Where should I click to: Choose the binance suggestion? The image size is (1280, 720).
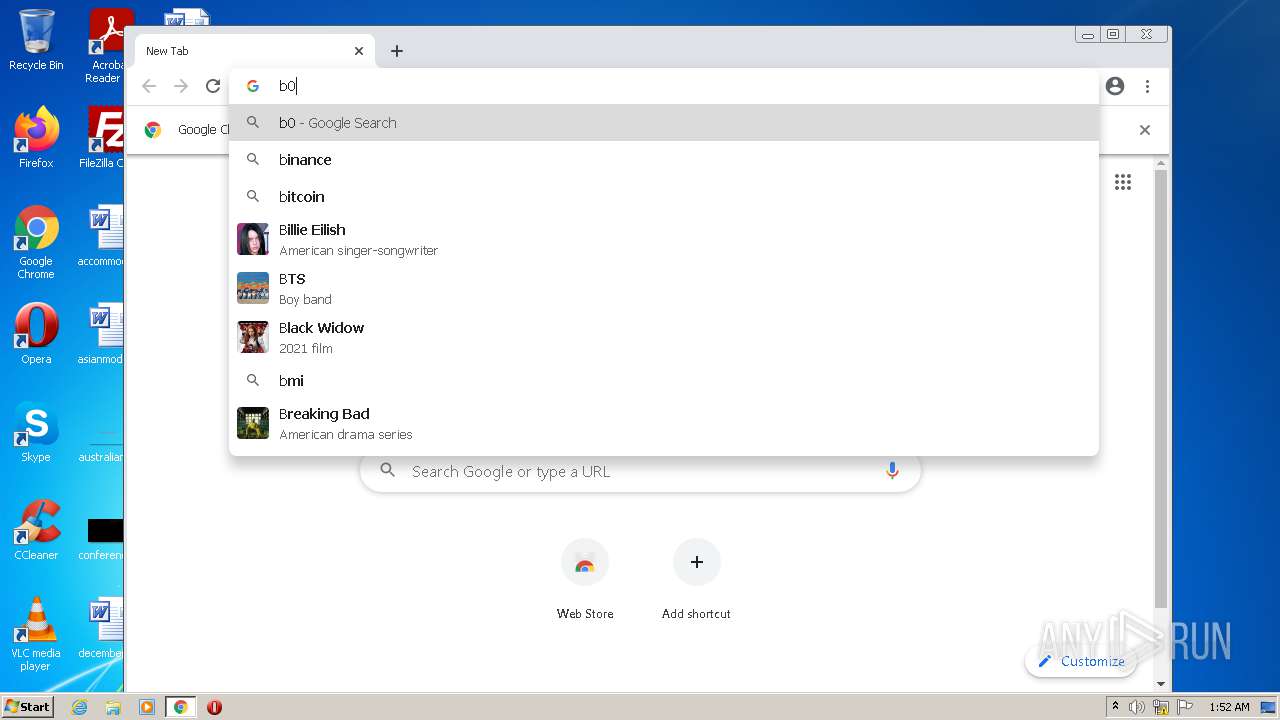point(664,160)
